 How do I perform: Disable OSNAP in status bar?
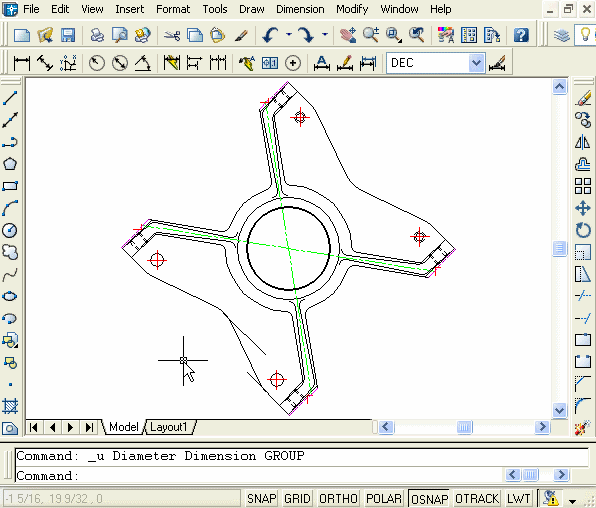click(429, 498)
